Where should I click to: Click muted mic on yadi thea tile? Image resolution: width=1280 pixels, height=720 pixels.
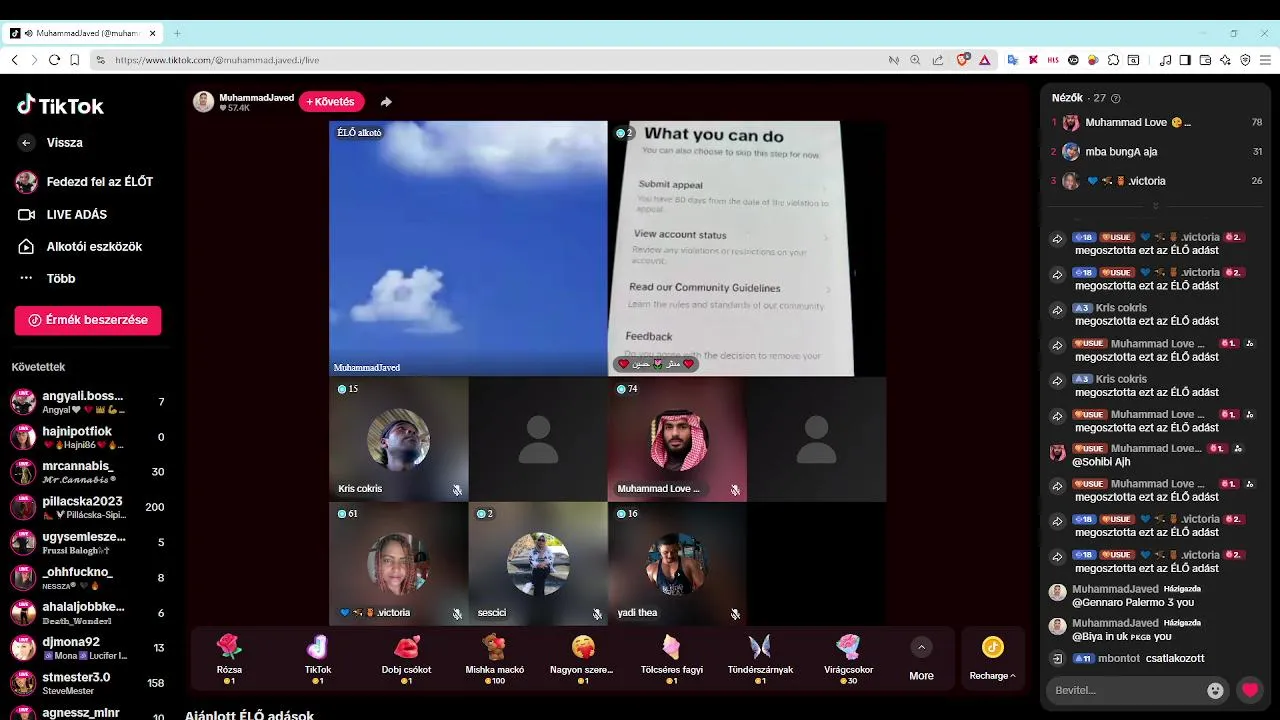tap(735, 614)
